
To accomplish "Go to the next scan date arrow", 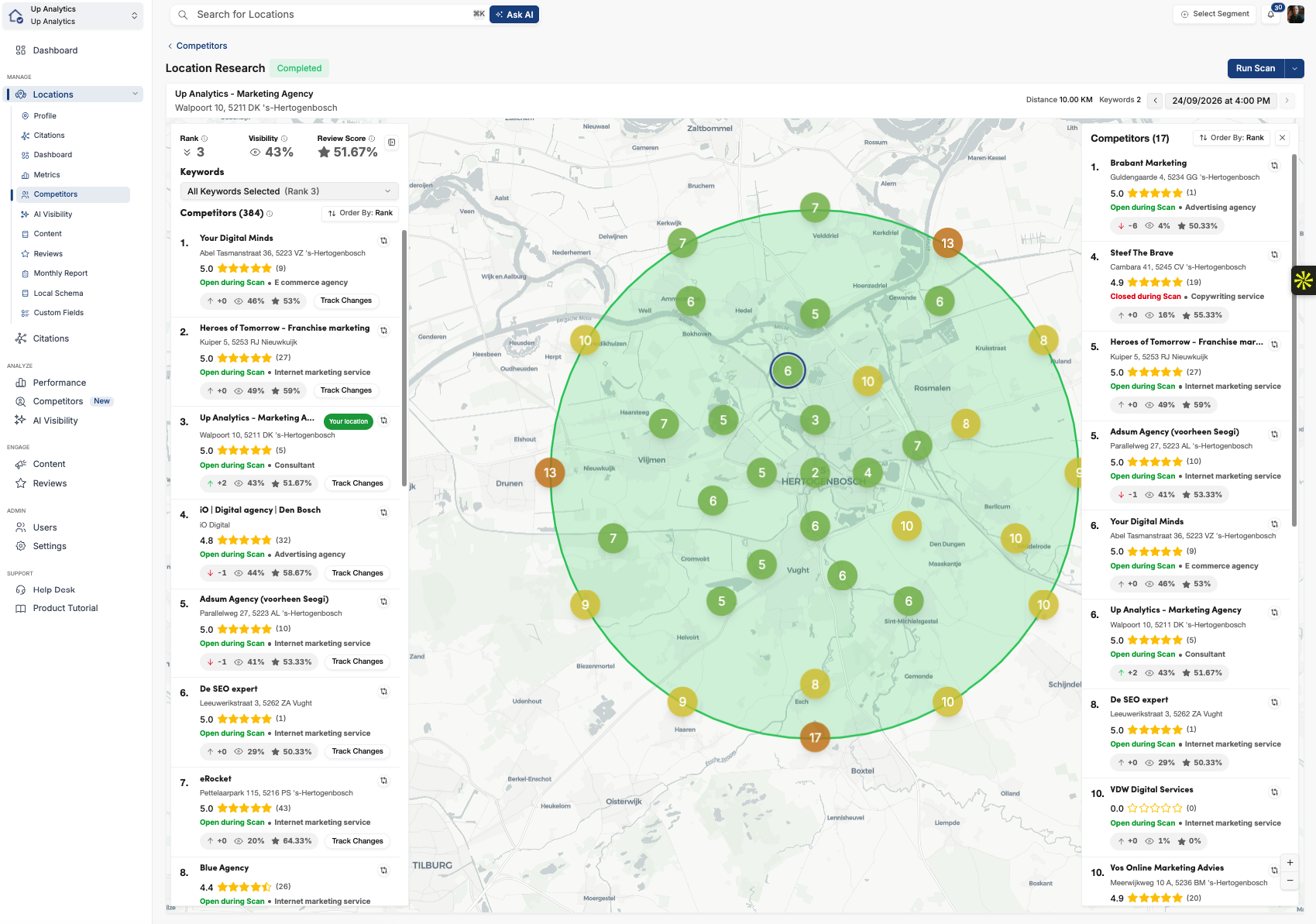I will point(1287,101).
